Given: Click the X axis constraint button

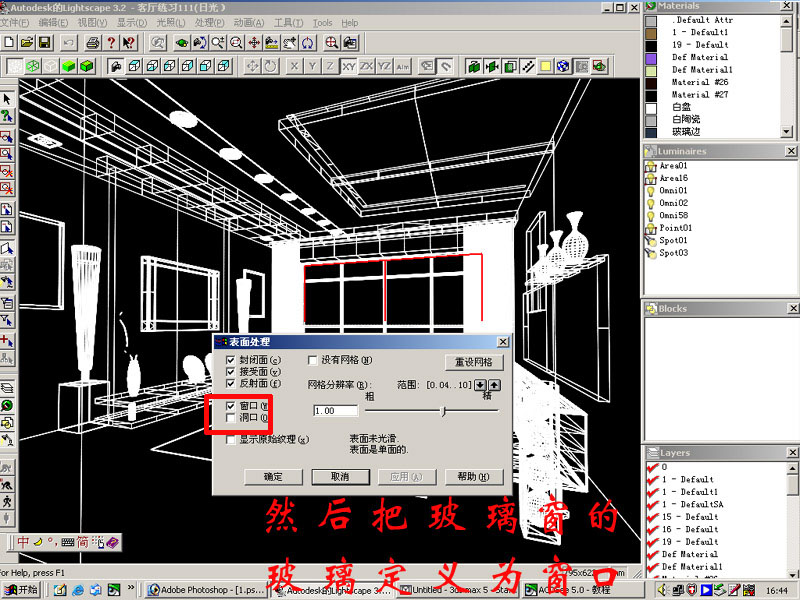Looking at the screenshot, I should (x=294, y=66).
